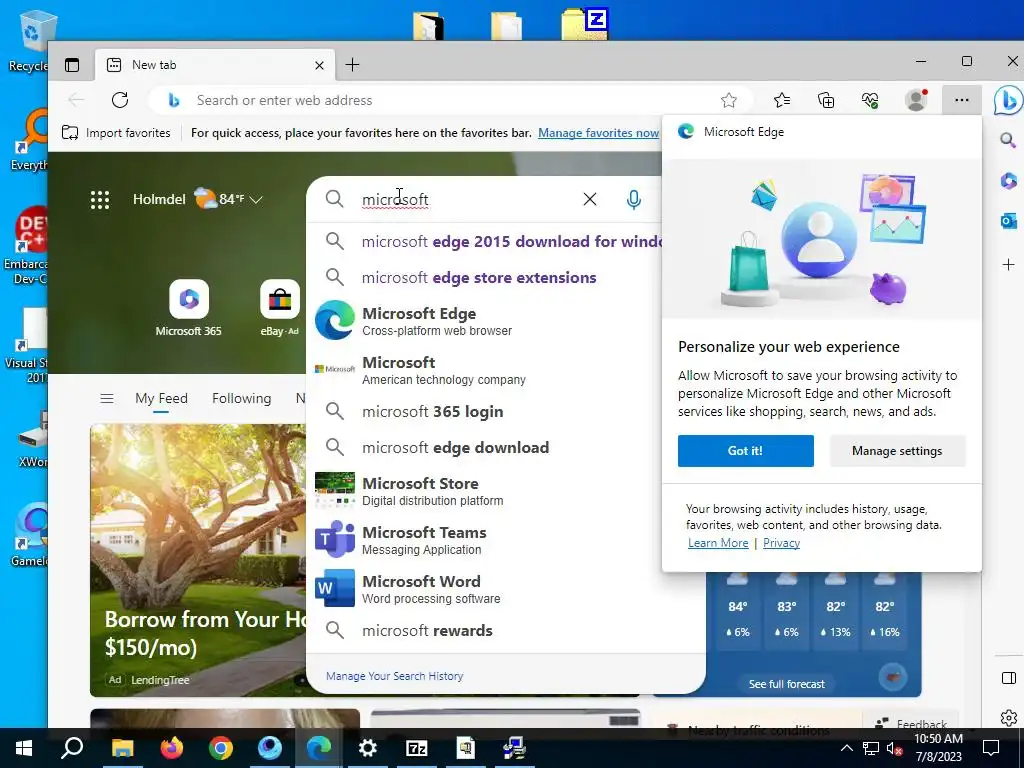The height and width of the screenshot is (768, 1024).
Task: Add this page to favorites star icon
Action: point(729,100)
